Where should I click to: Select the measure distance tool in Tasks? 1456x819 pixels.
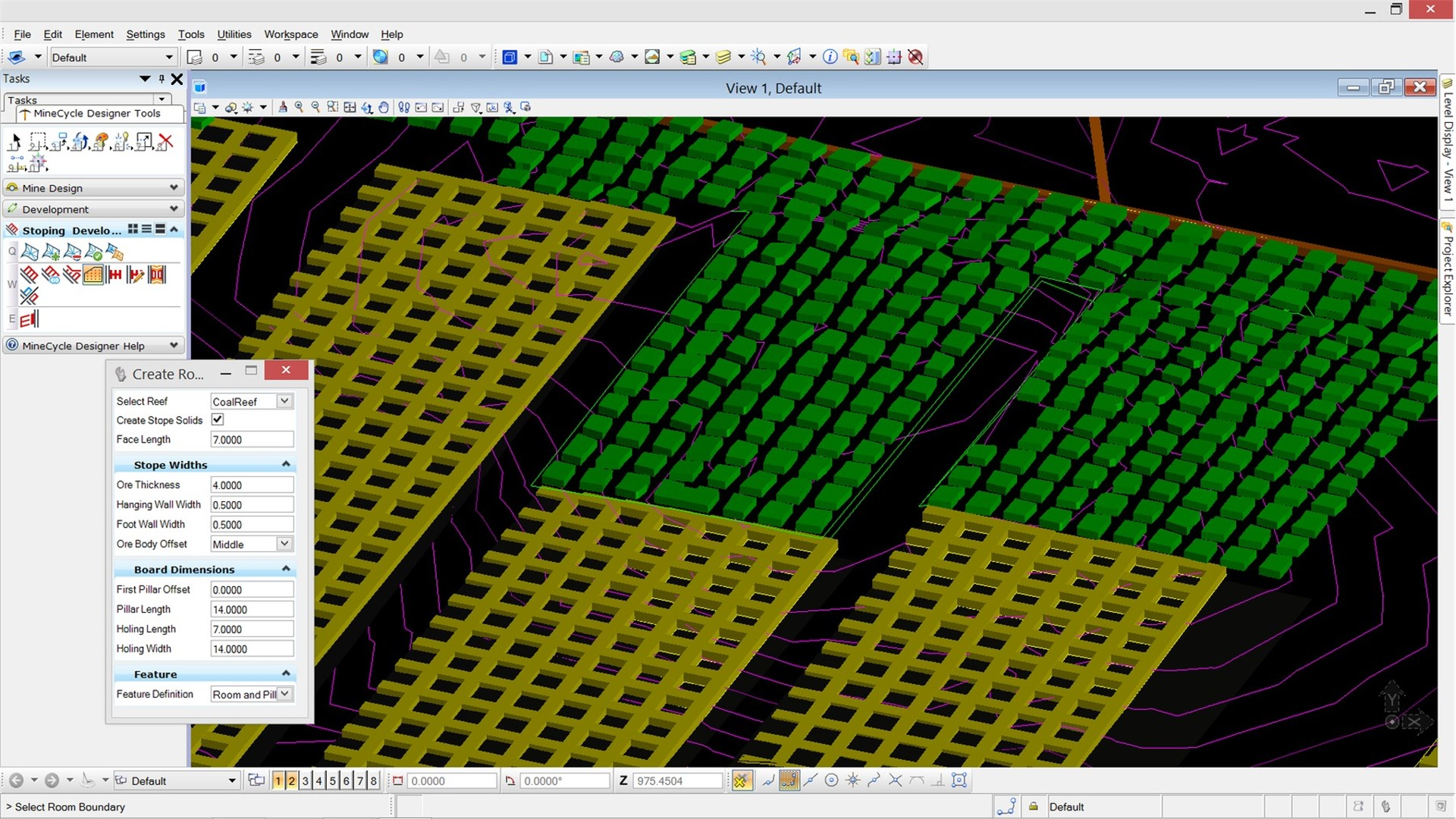pos(17,163)
